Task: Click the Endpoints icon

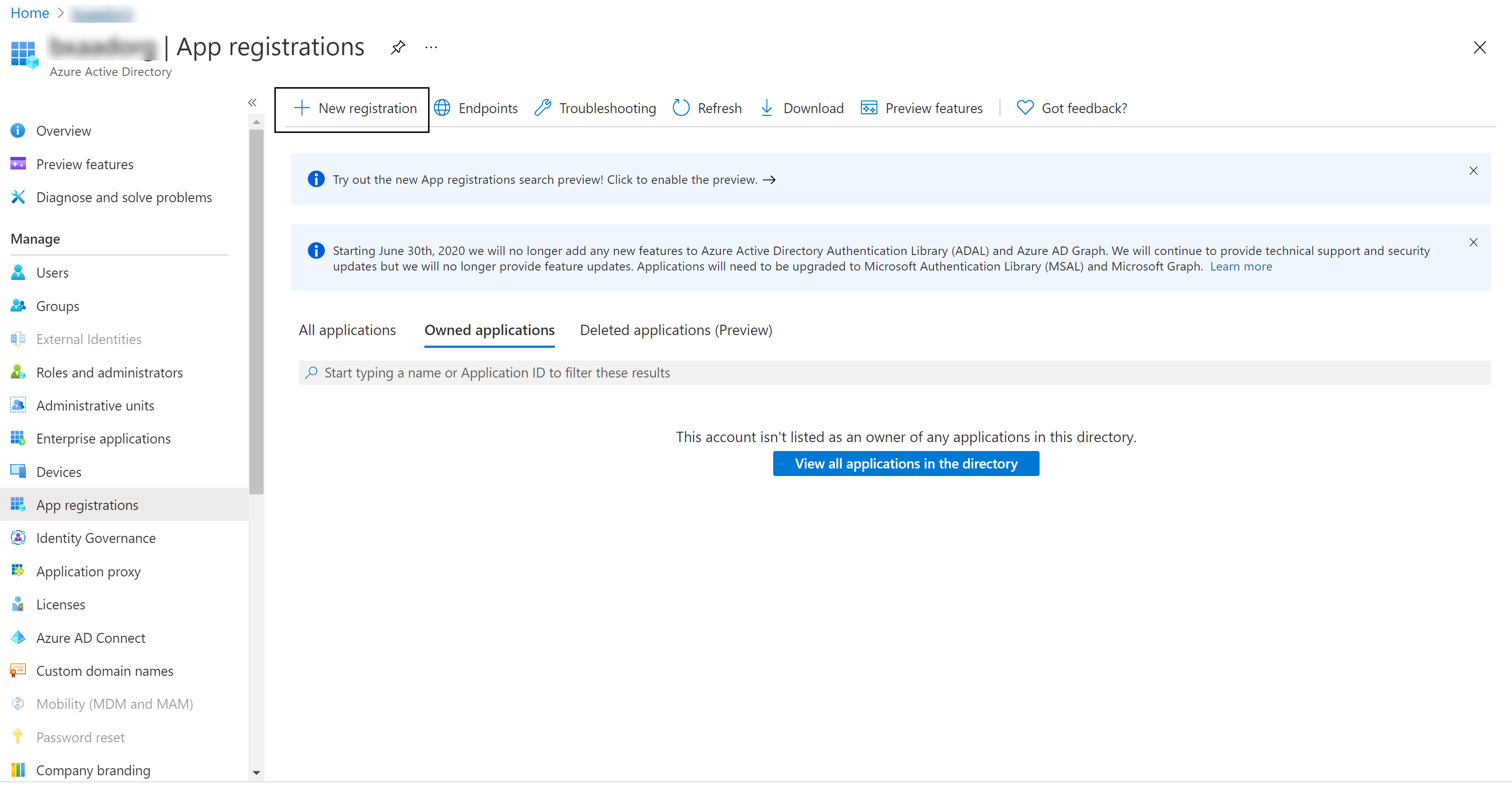Action: click(443, 107)
